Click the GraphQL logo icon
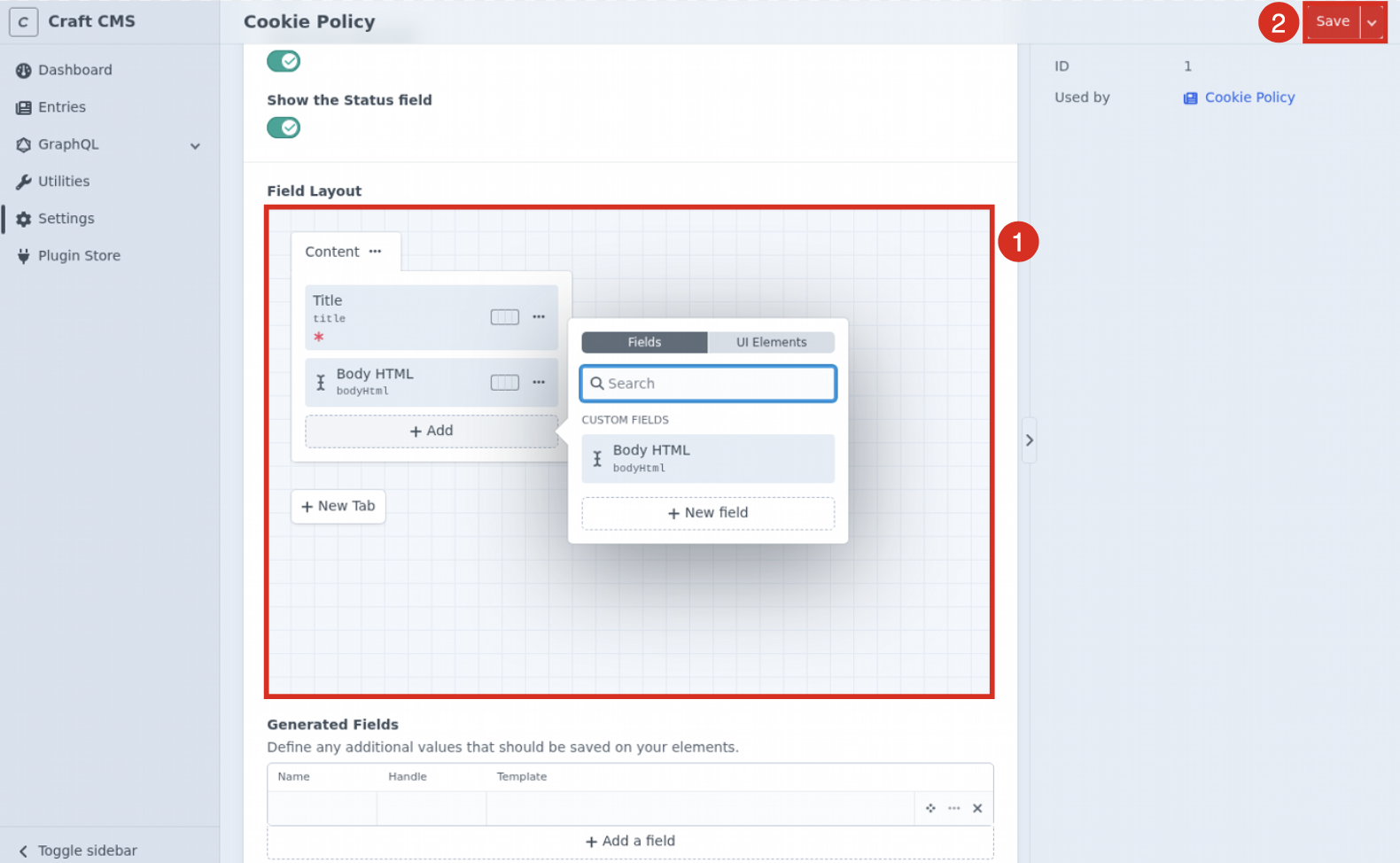Viewport: 1400px width, 863px height. tap(24, 144)
